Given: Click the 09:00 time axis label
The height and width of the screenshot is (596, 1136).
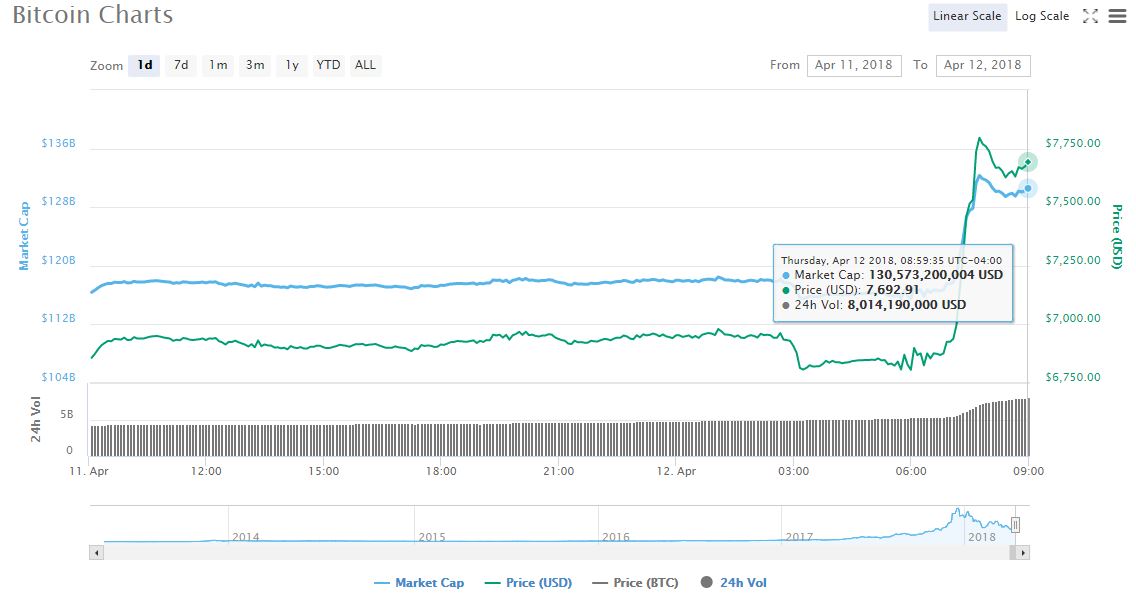Looking at the screenshot, I should pyautogui.click(x=1028, y=471).
